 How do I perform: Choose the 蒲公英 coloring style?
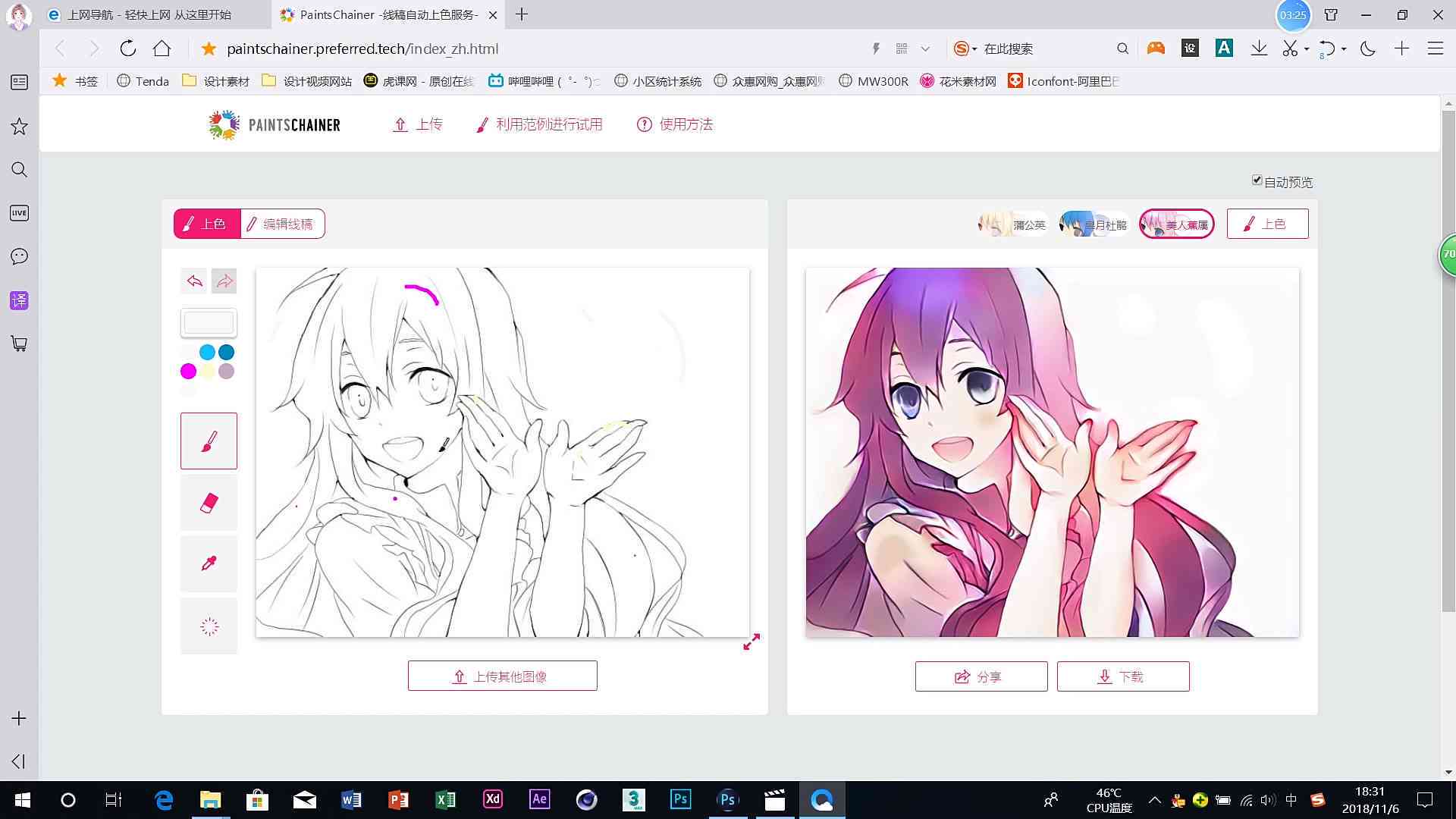[1012, 224]
